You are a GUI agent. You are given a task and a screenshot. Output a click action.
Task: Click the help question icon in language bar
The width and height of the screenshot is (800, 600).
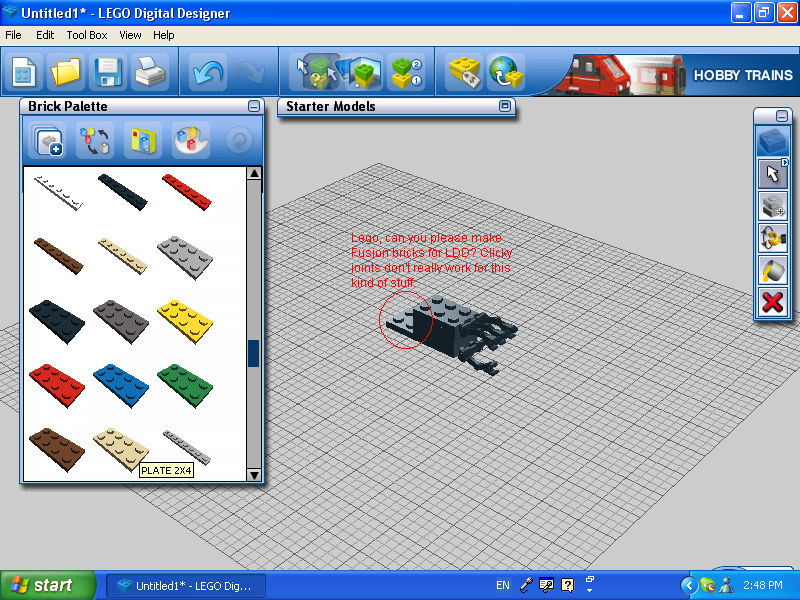tap(567, 585)
